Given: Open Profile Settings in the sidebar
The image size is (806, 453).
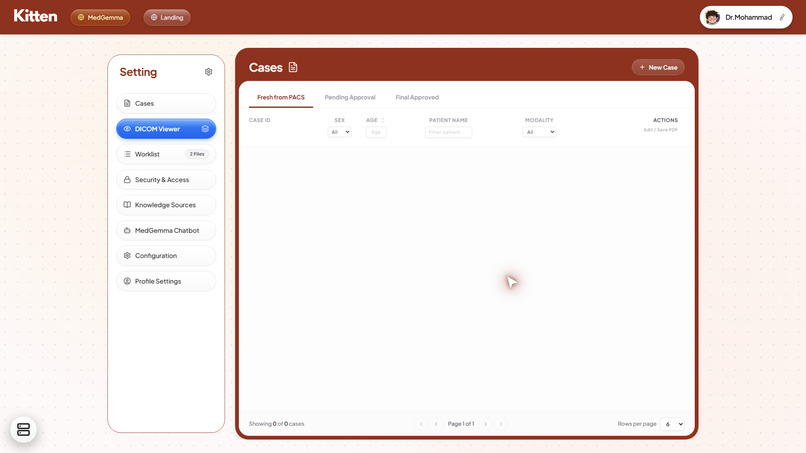Looking at the screenshot, I should (166, 281).
